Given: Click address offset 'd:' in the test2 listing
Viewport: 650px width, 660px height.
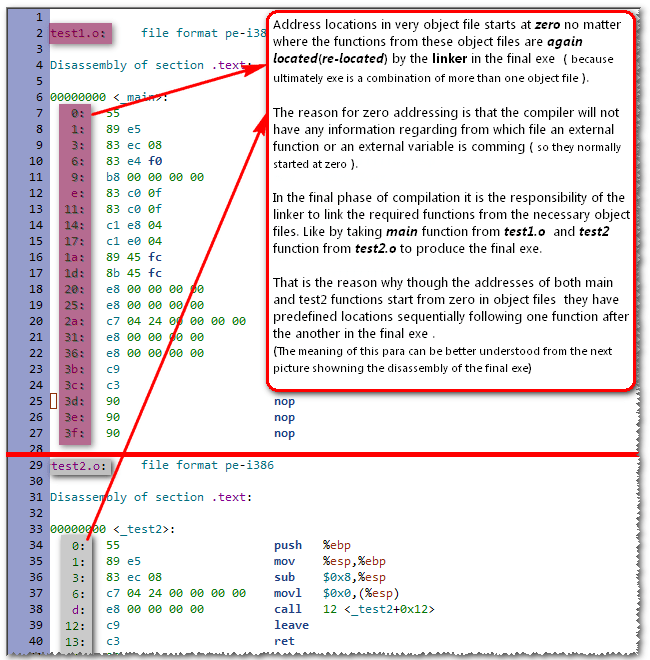Looking at the screenshot, I should tap(78, 610).
